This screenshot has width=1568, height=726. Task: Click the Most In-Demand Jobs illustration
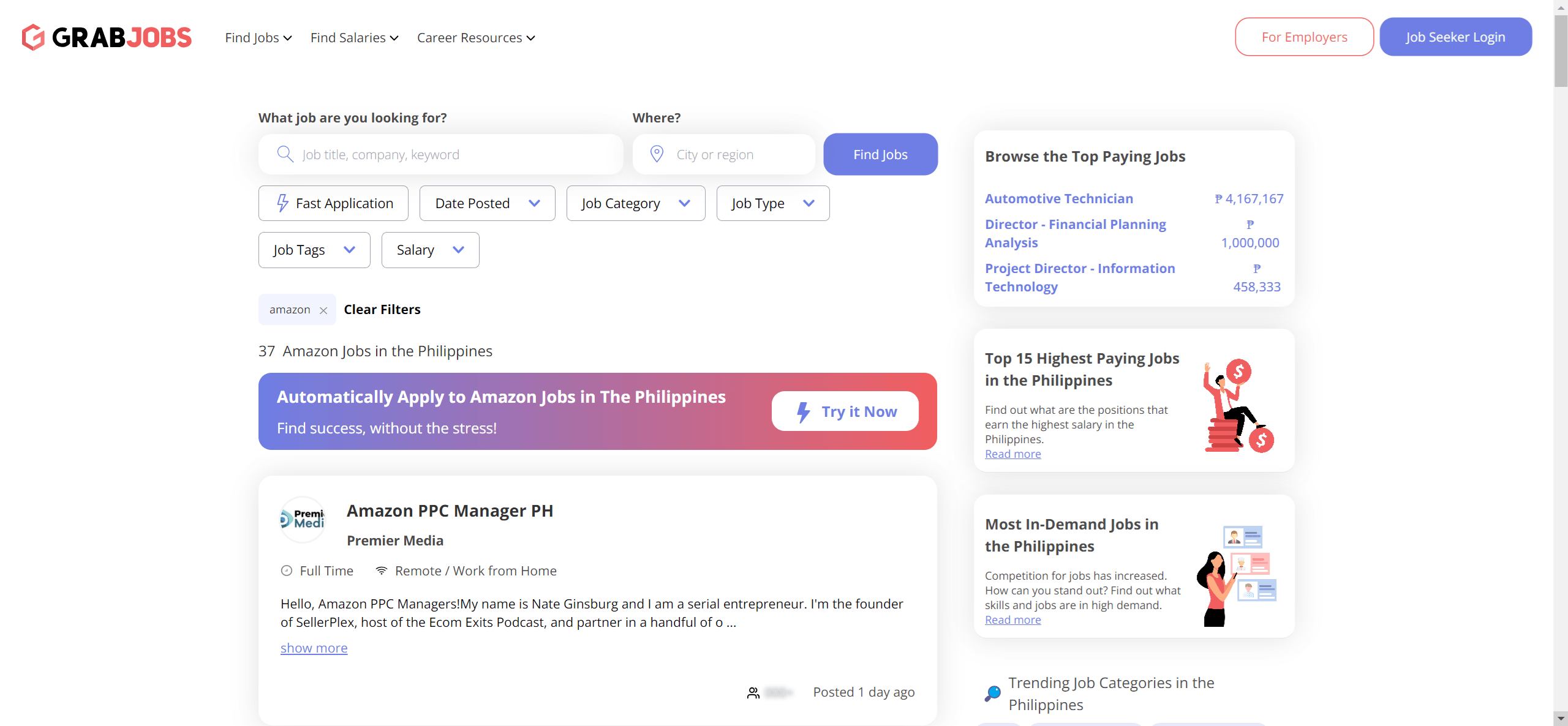(x=1237, y=576)
